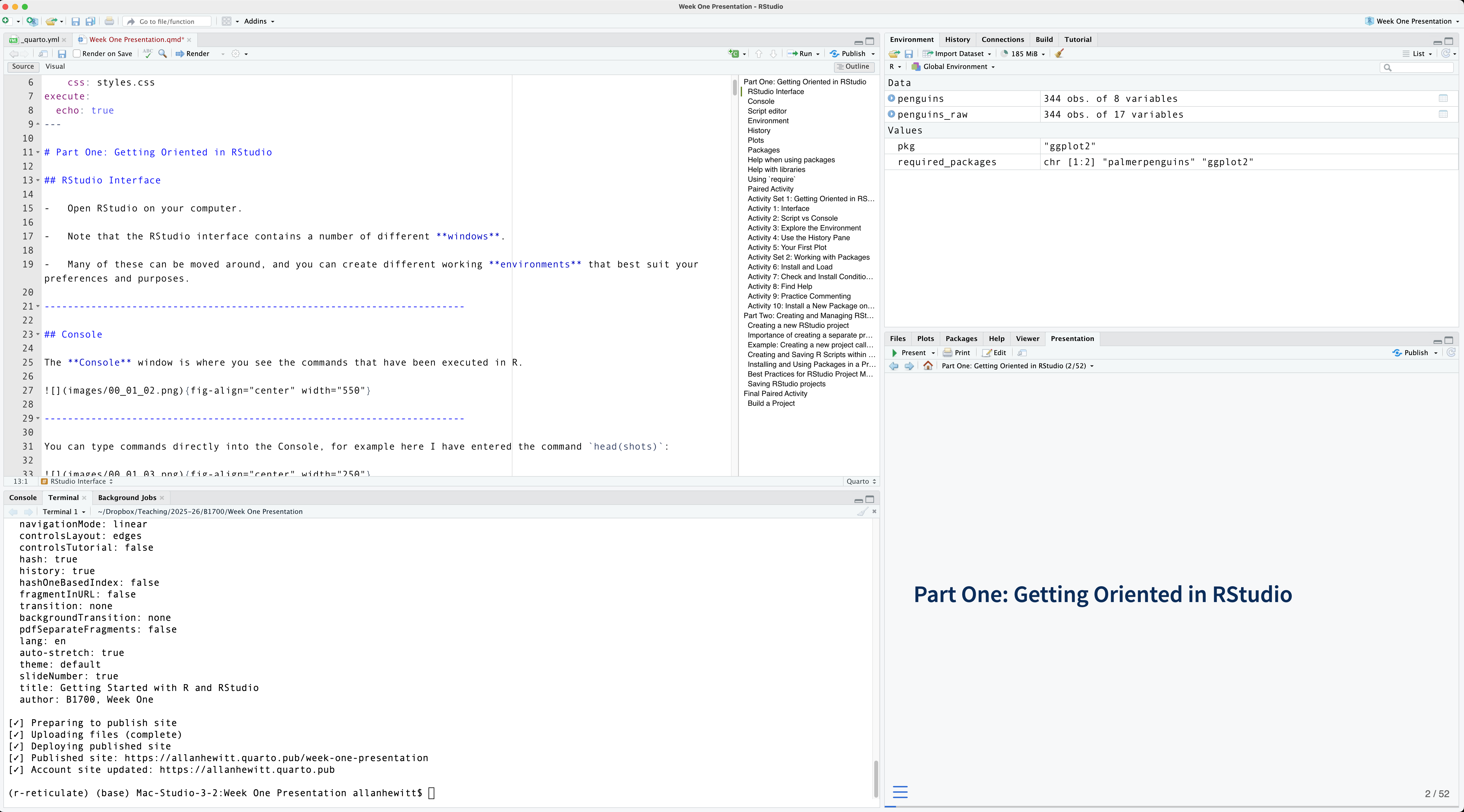Run the ABC spell check on the document
Screen dimensions: 1464x812
tap(148, 53)
